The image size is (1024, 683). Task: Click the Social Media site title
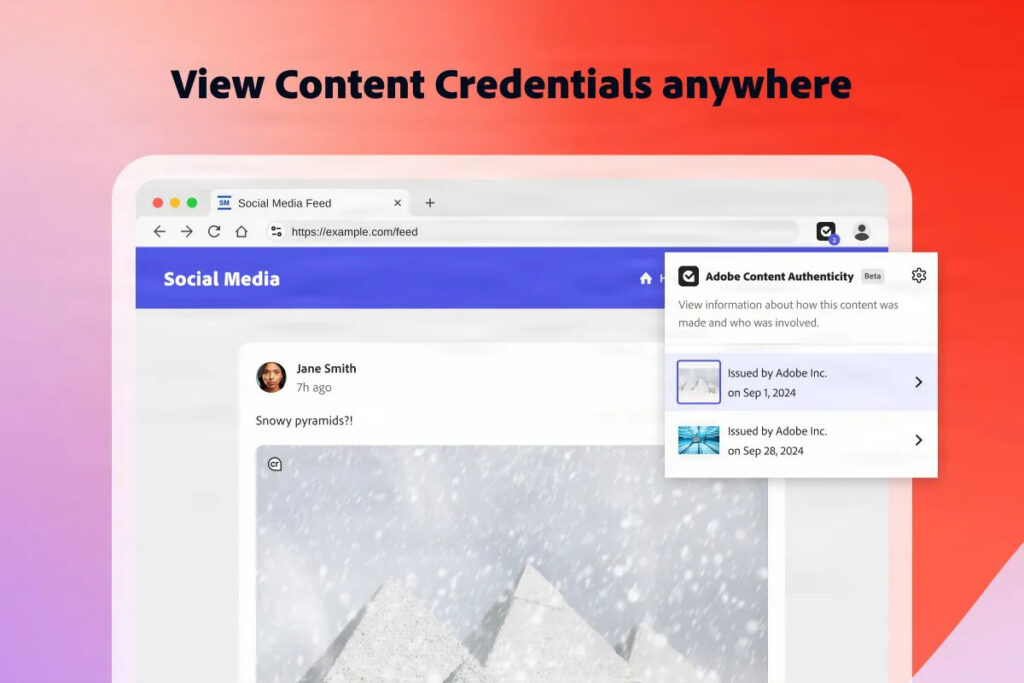pos(220,279)
